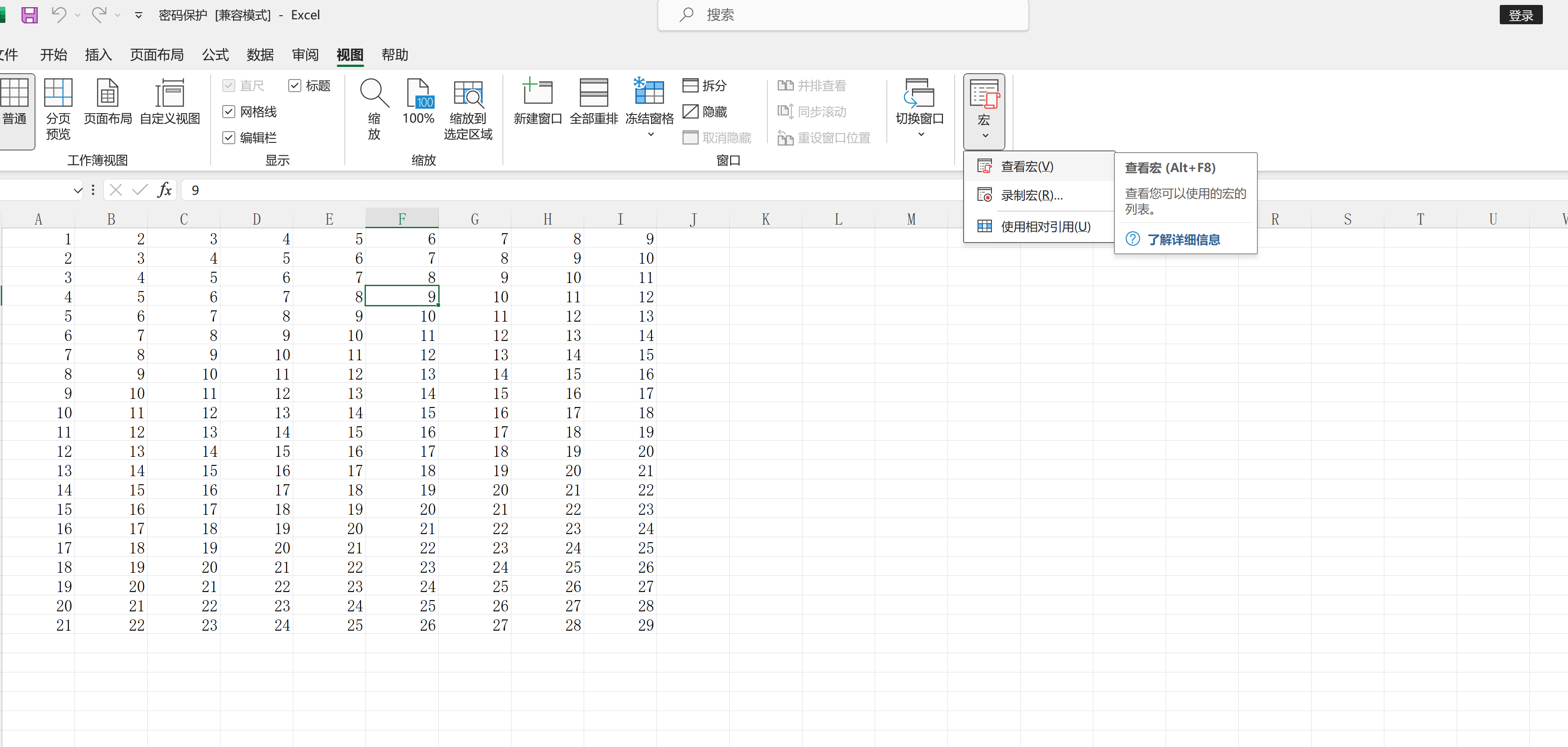Switch to 分页预览 page break preview
Image resolution: width=1568 pixels, height=747 pixels.
[58, 110]
